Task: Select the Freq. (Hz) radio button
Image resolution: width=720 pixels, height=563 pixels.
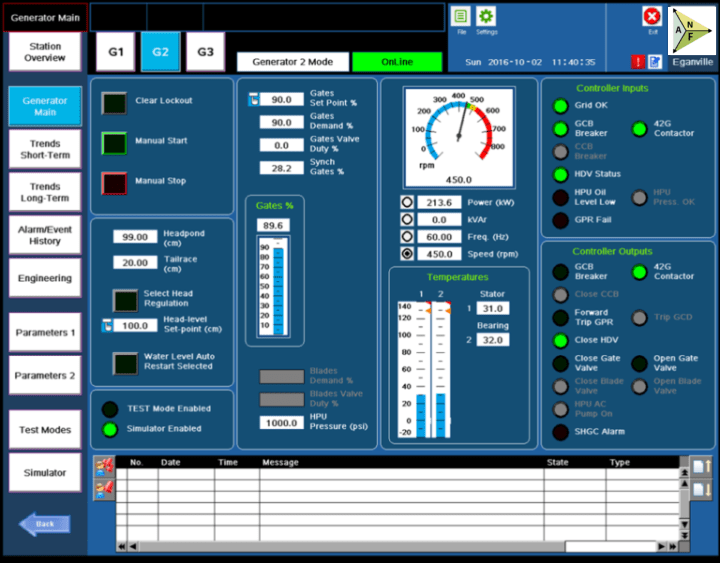Action: click(407, 237)
